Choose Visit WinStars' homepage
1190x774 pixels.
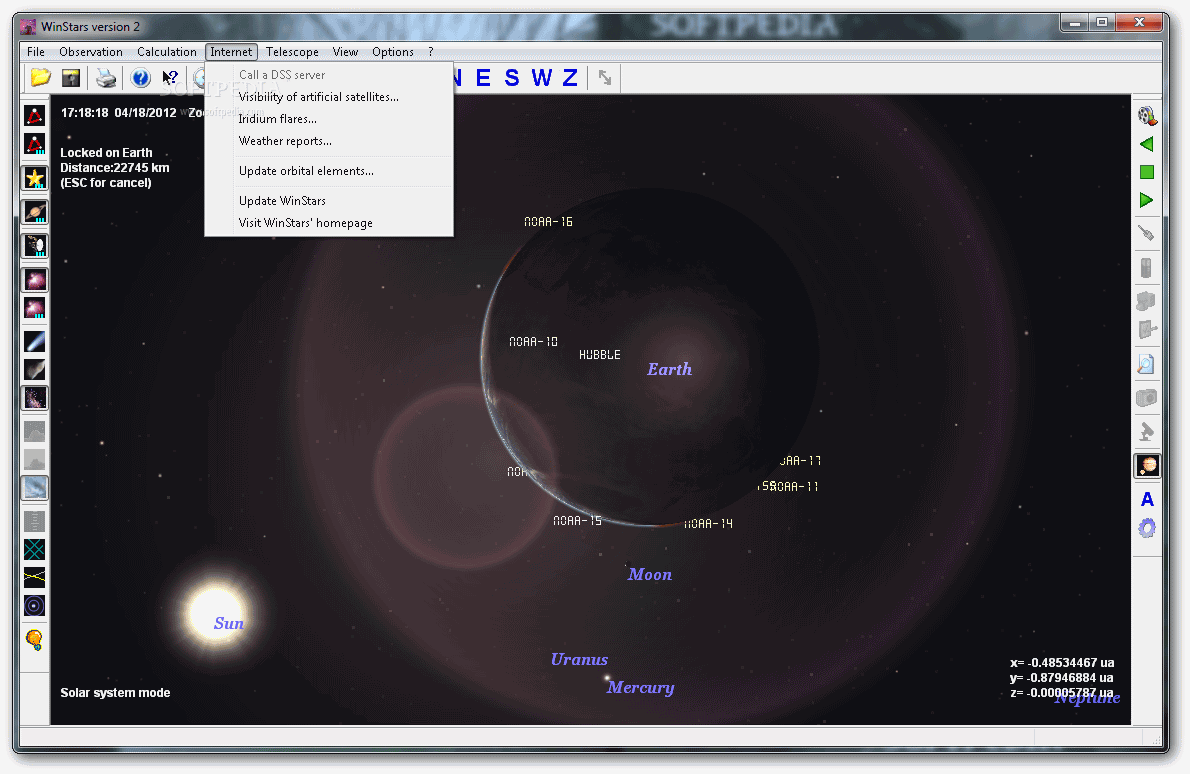pos(329,223)
